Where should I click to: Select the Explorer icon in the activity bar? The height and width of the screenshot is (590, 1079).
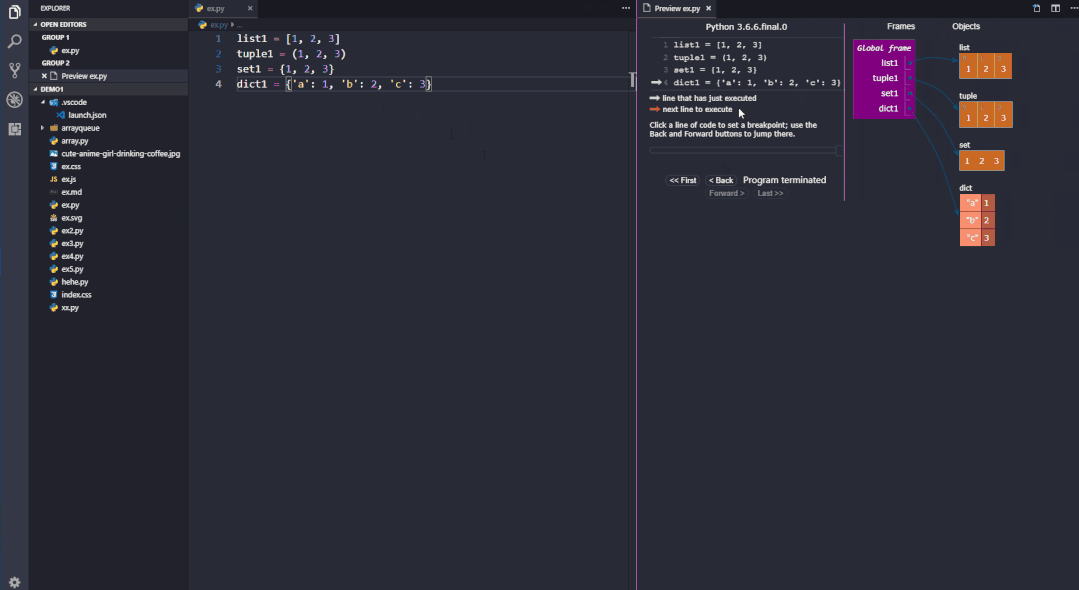[14, 12]
